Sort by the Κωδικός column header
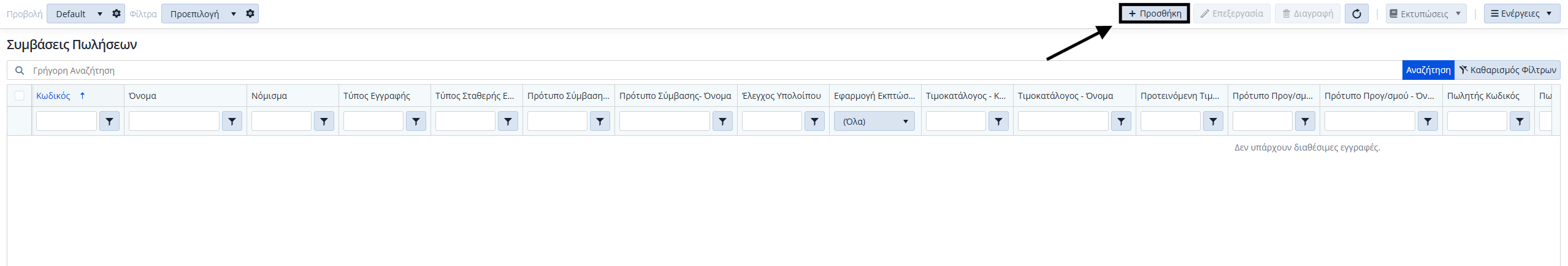1568x266 pixels. 53,96
